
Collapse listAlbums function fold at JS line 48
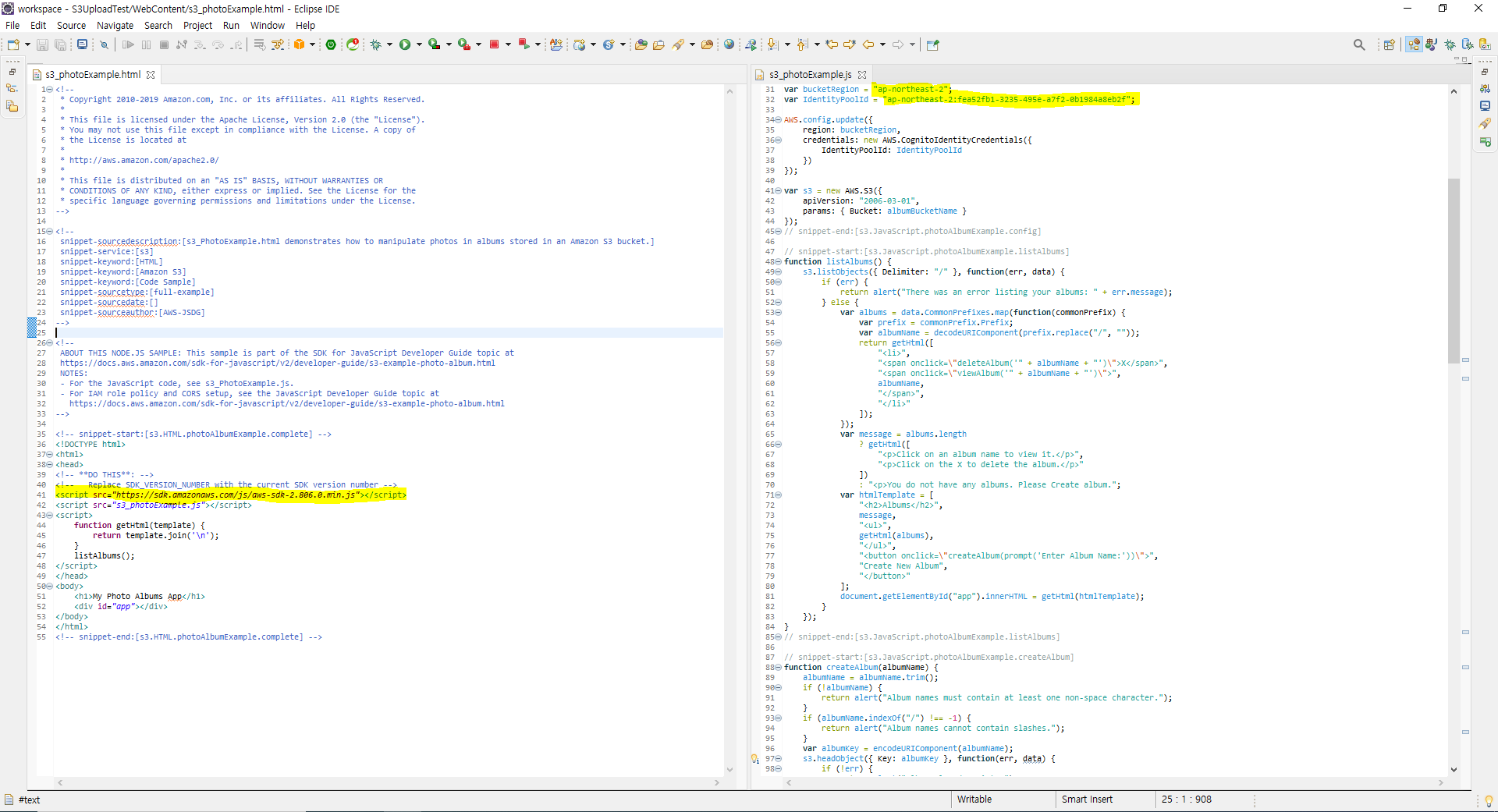779,261
